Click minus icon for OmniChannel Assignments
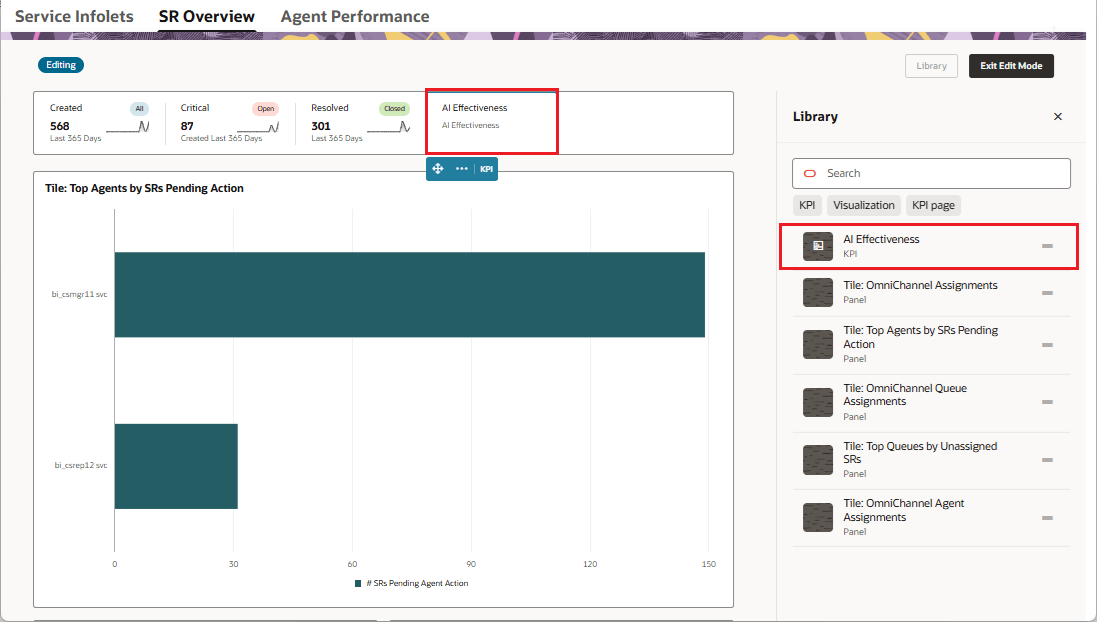The height and width of the screenshot is (622, 1097). click(x=1047, y=293)
